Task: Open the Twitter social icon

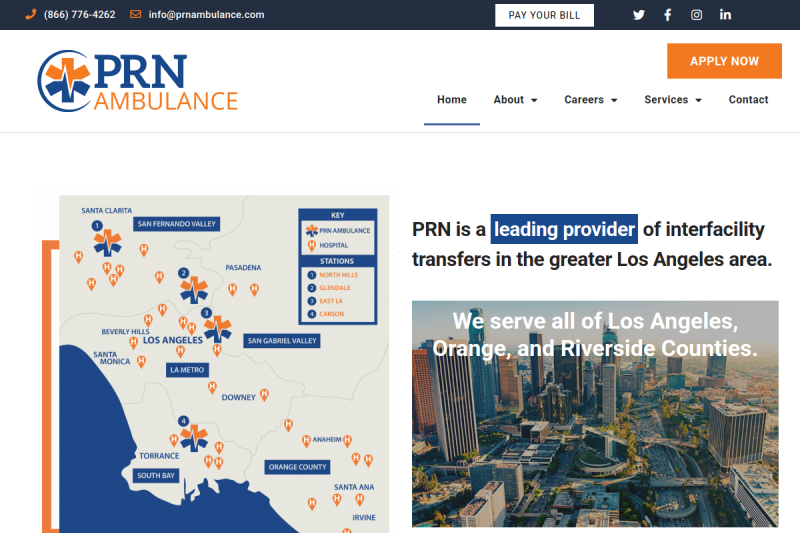Action: [639, 15]
